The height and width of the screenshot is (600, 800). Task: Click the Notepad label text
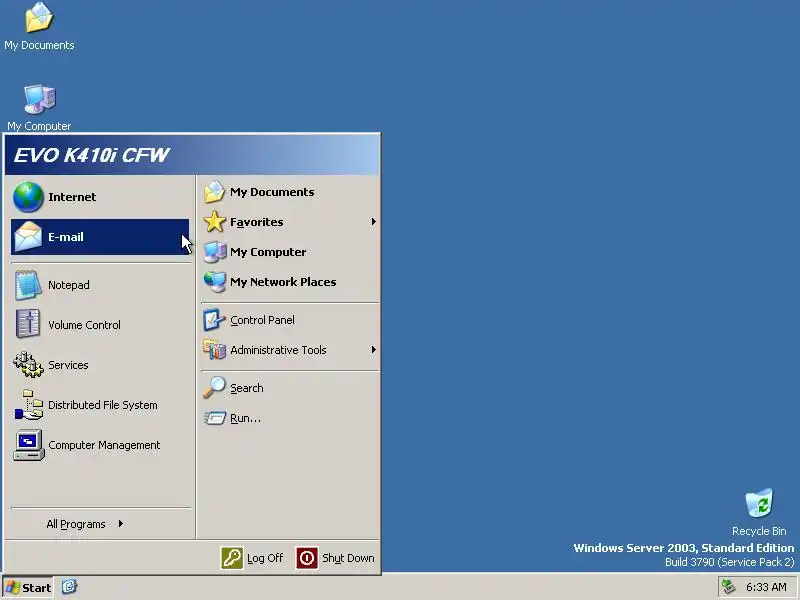coord(68,285)
